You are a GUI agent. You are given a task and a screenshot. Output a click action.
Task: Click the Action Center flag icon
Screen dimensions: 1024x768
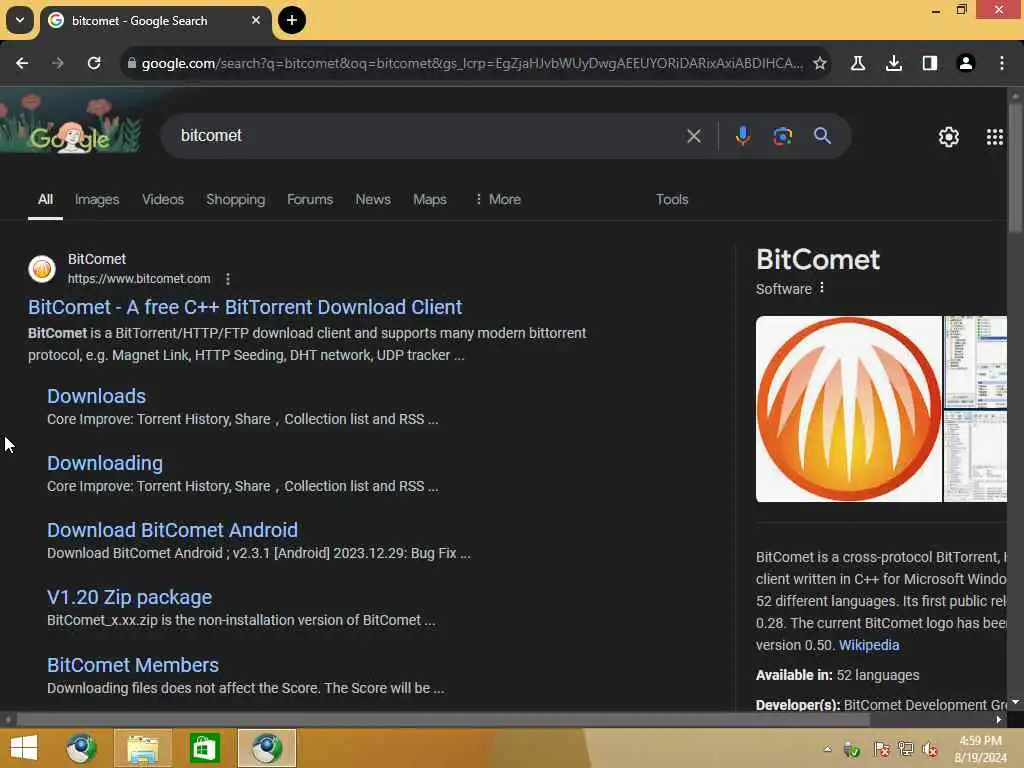[x=881, y=749]
